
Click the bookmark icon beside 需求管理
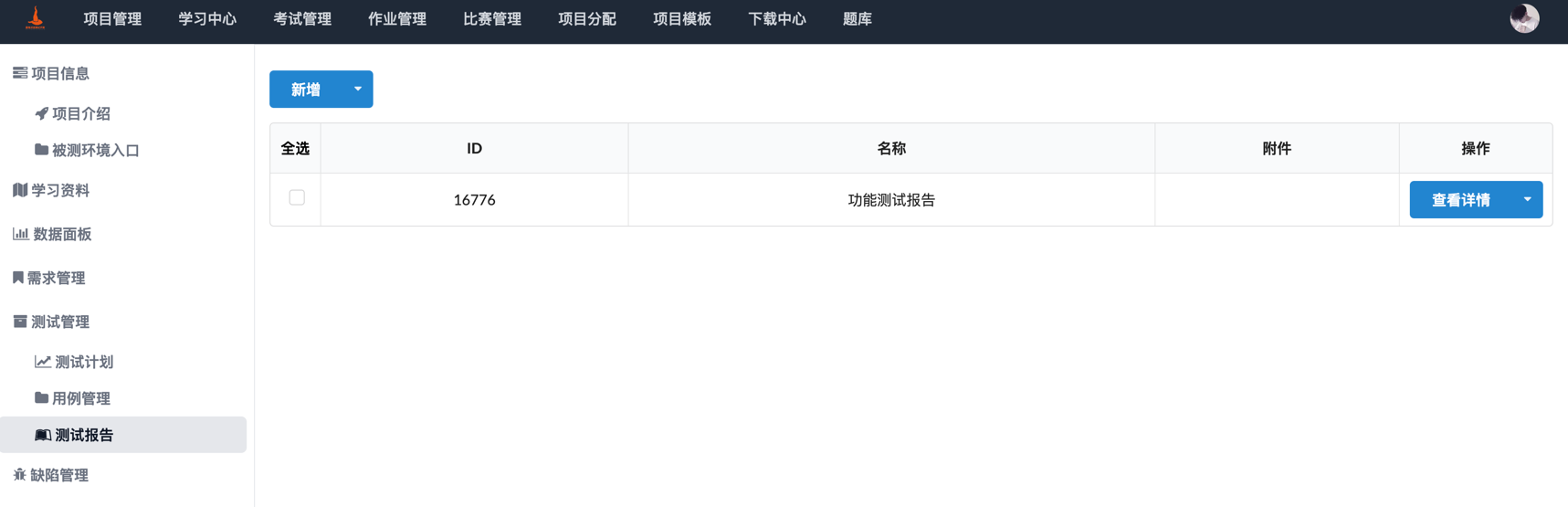17,278
